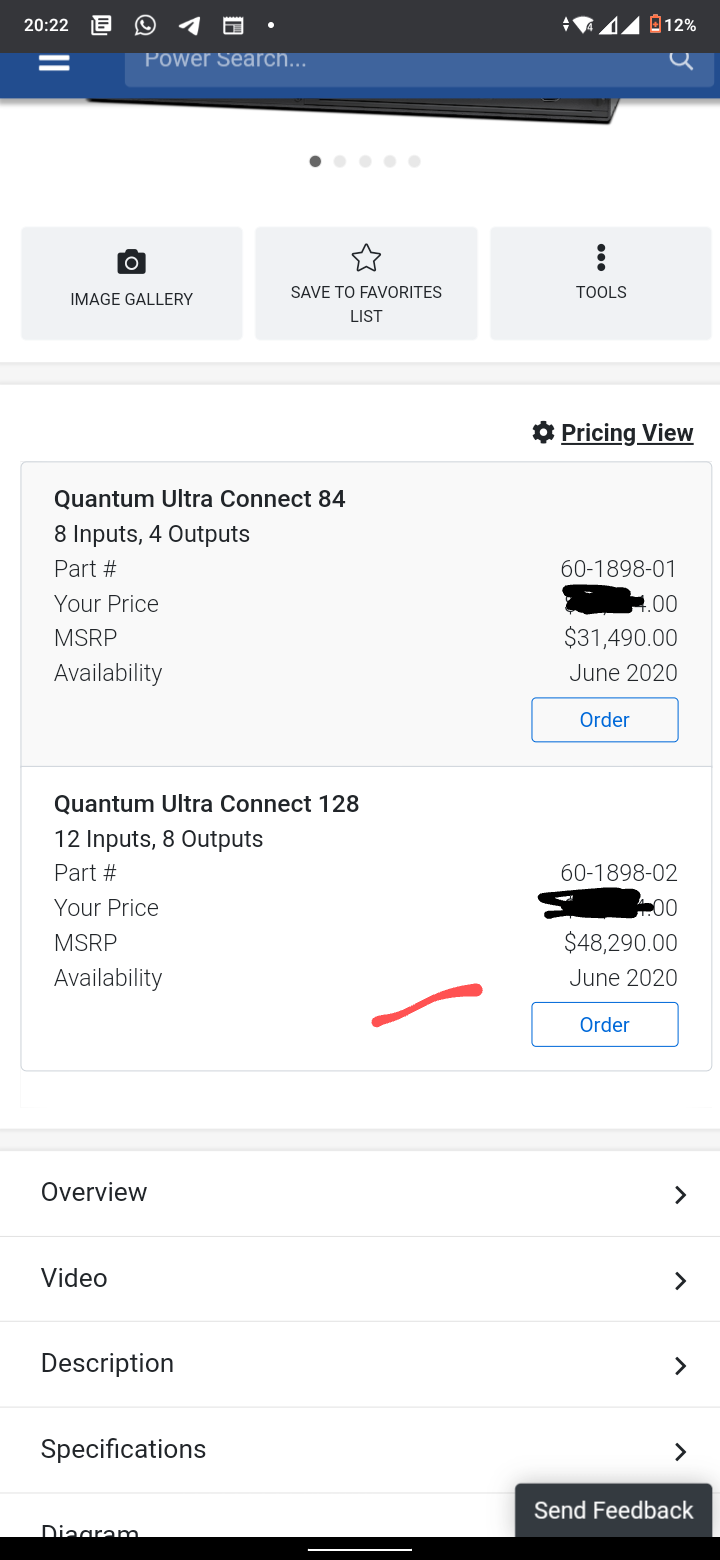Expand the Description section
The height and width of the screenshot is (1560, 720).
360,1364
